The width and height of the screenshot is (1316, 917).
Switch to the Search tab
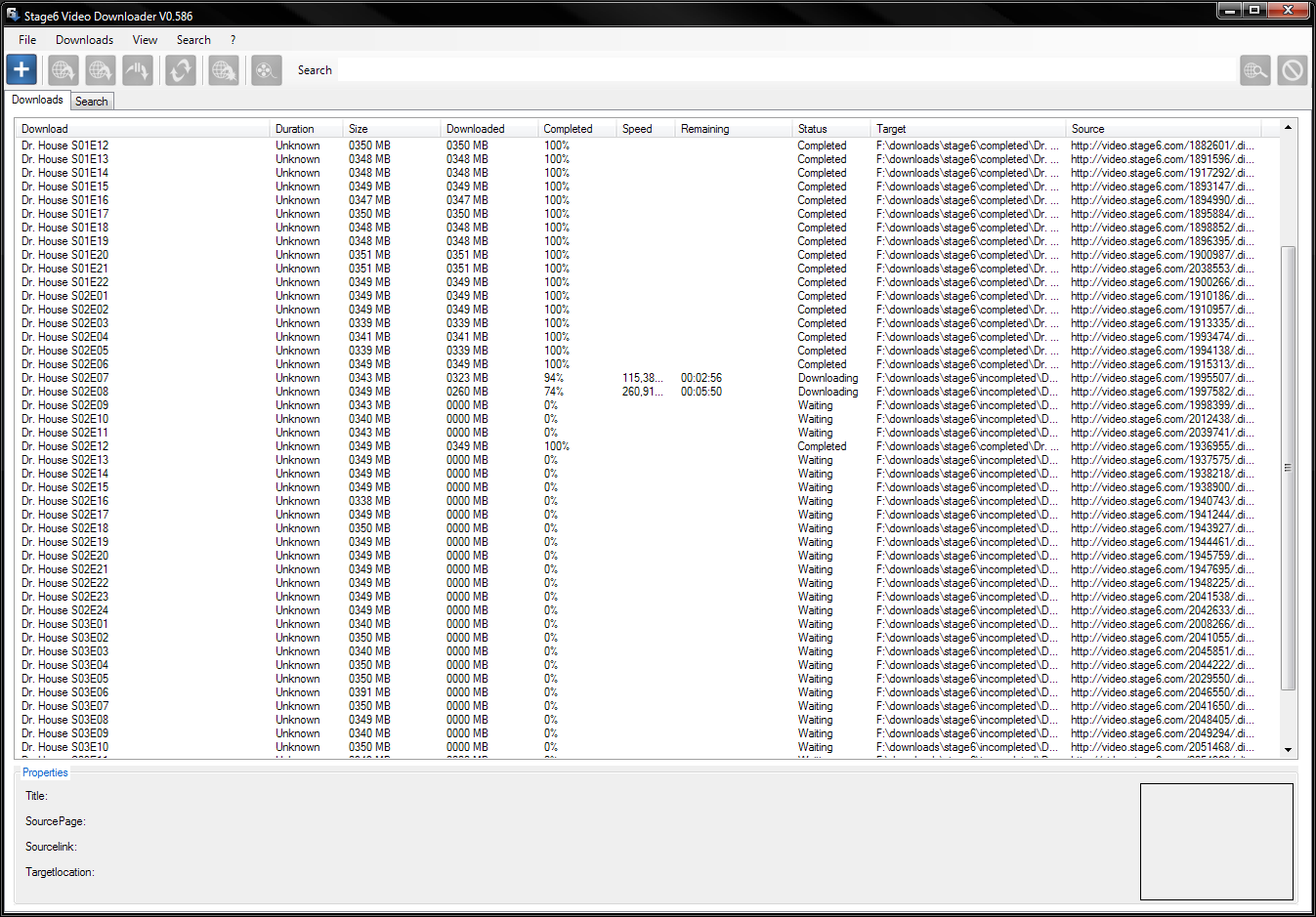coord(92,102)
